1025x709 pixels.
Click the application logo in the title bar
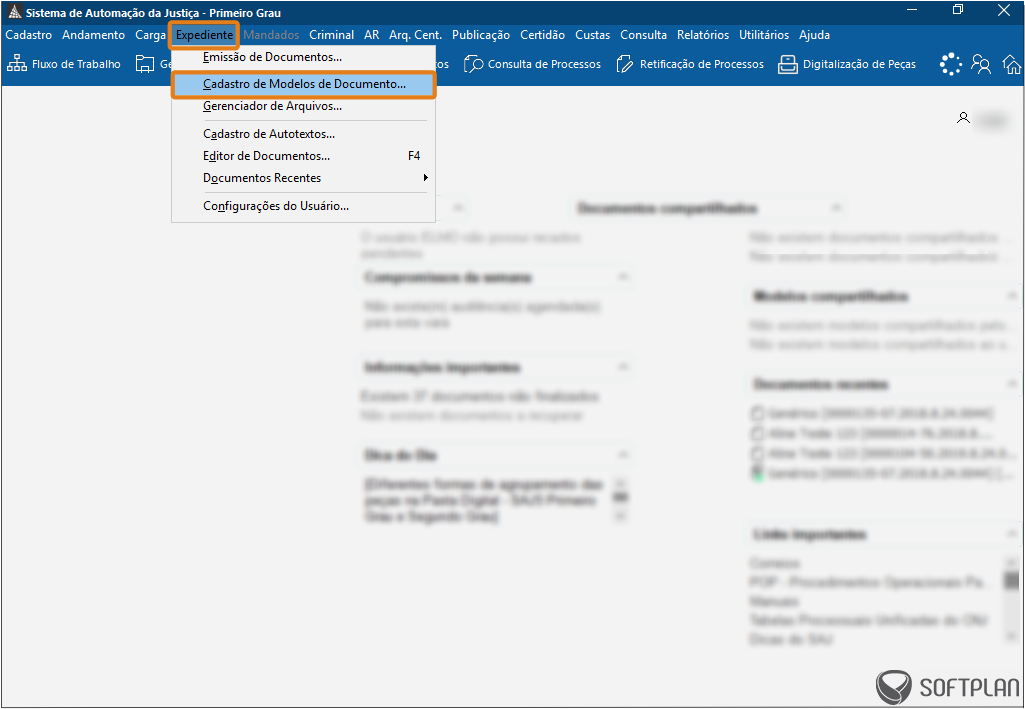14,12
